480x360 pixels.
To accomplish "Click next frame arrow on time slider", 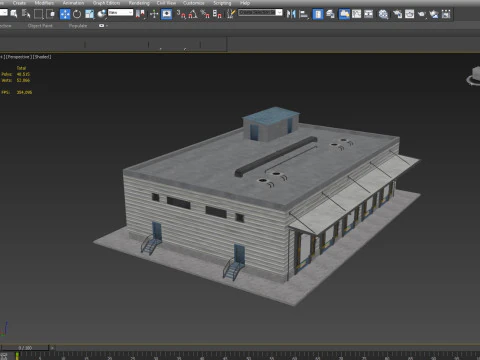I will (52, 348).
